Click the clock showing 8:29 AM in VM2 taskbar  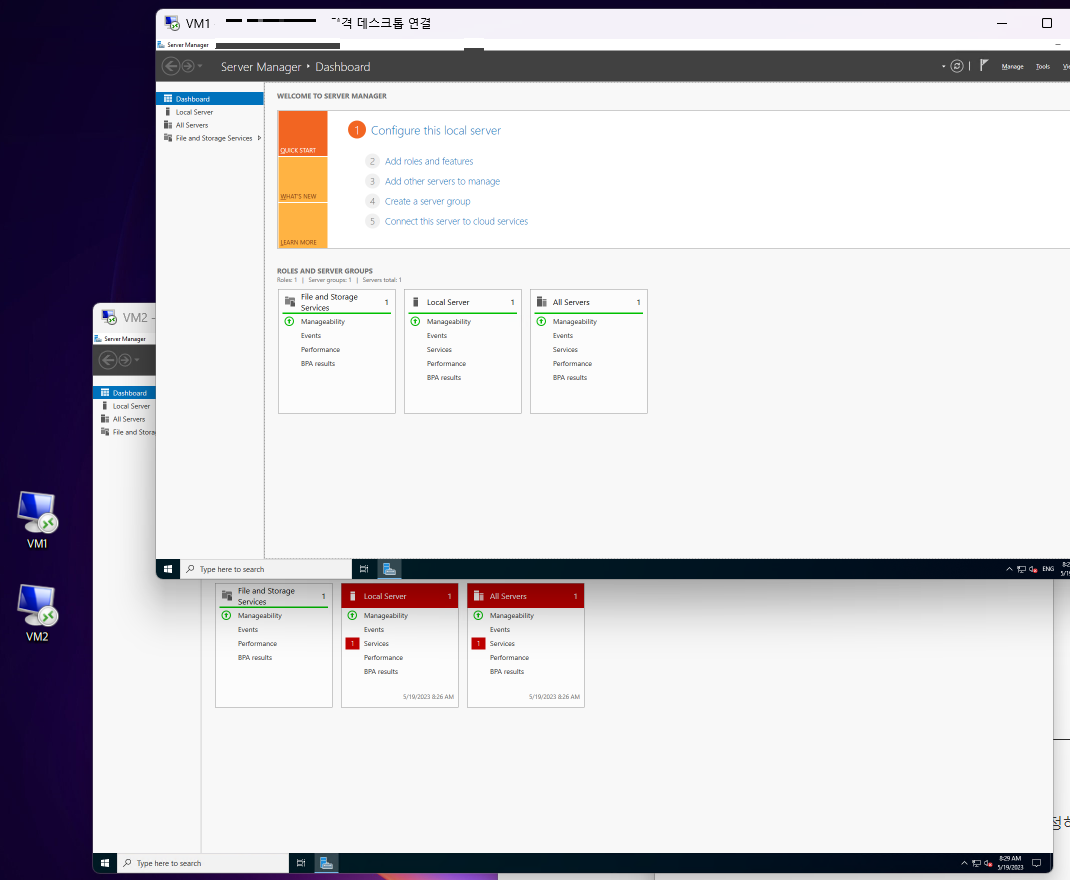1010,863
